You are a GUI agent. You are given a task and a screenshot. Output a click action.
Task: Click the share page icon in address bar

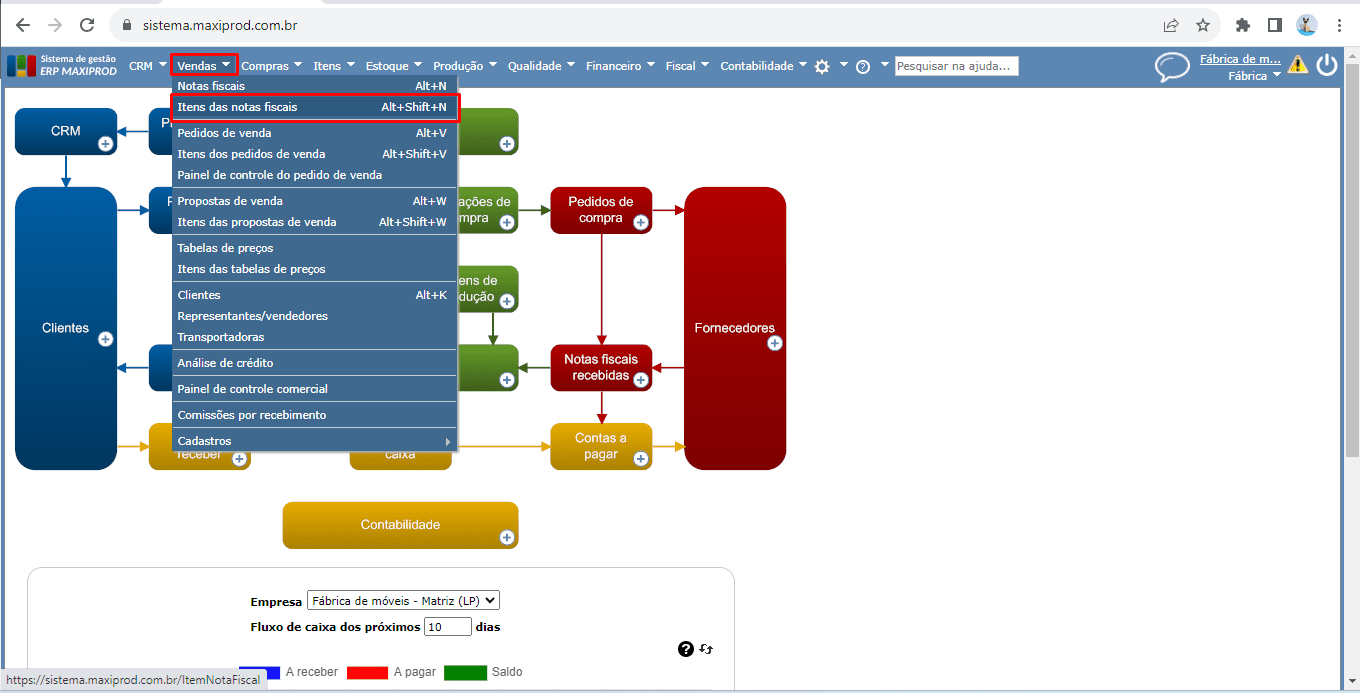click(x=1171, y=25)
